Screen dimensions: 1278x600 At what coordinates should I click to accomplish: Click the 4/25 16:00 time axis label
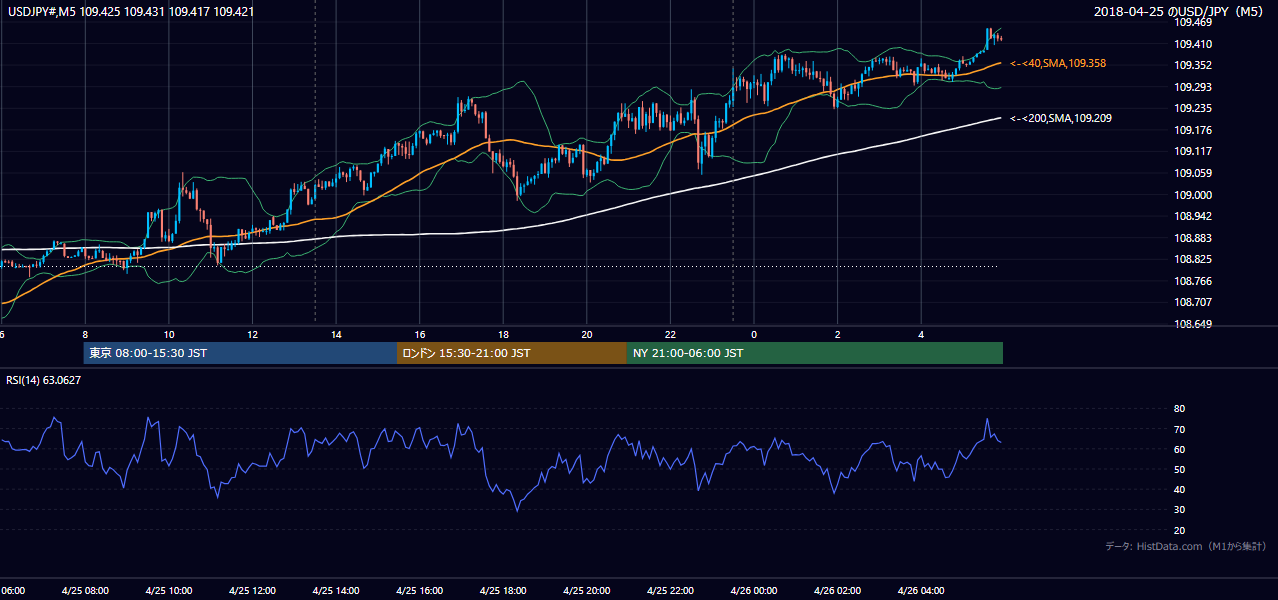tap(420, 591)
